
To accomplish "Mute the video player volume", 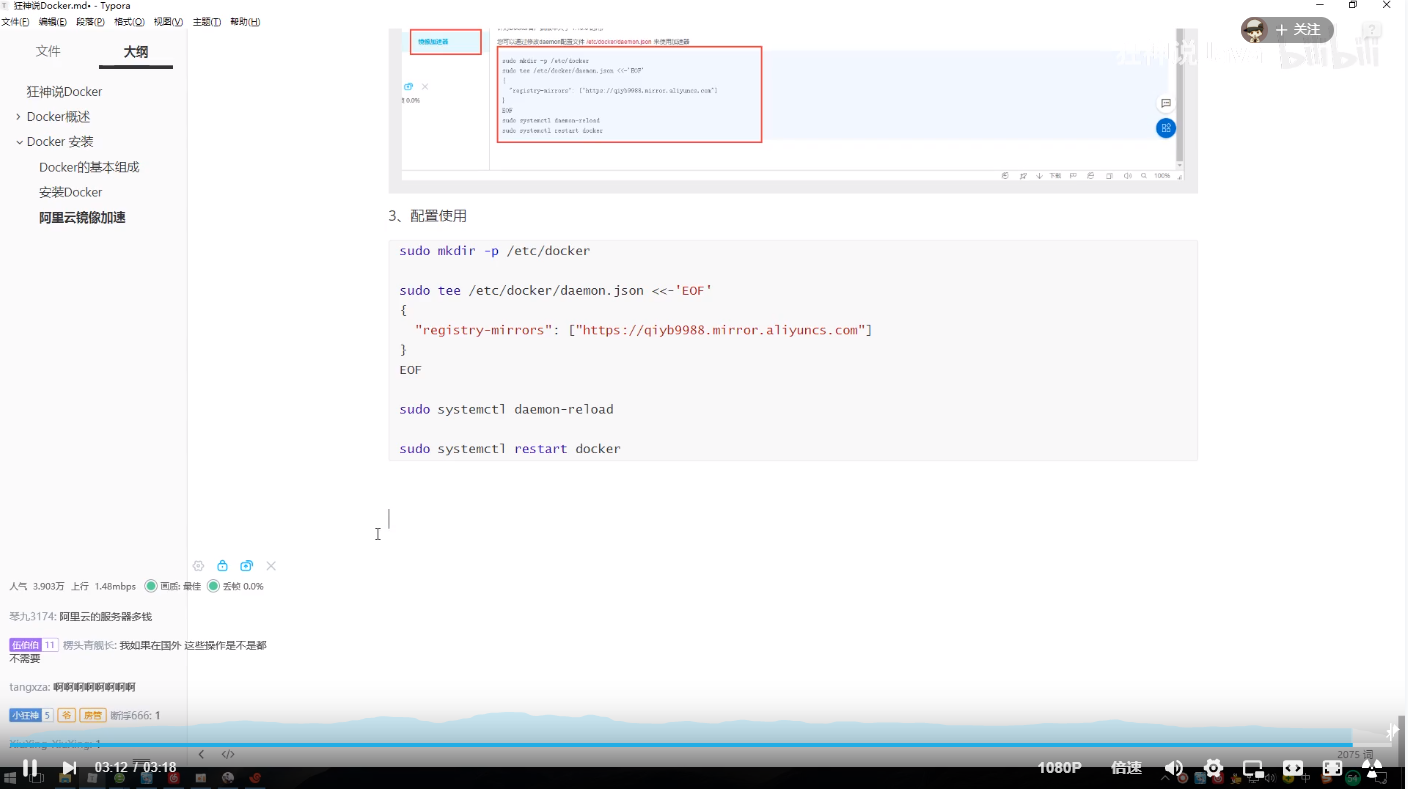I will click(x=1174, y=768).
